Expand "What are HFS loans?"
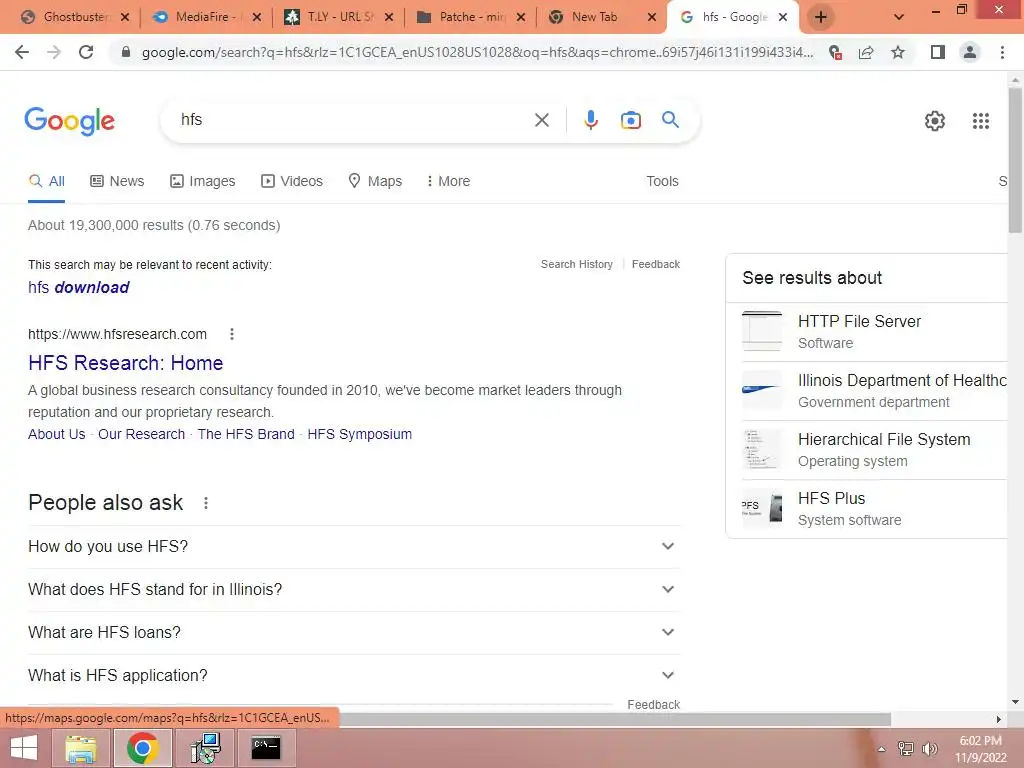 [x=354, y=633]
